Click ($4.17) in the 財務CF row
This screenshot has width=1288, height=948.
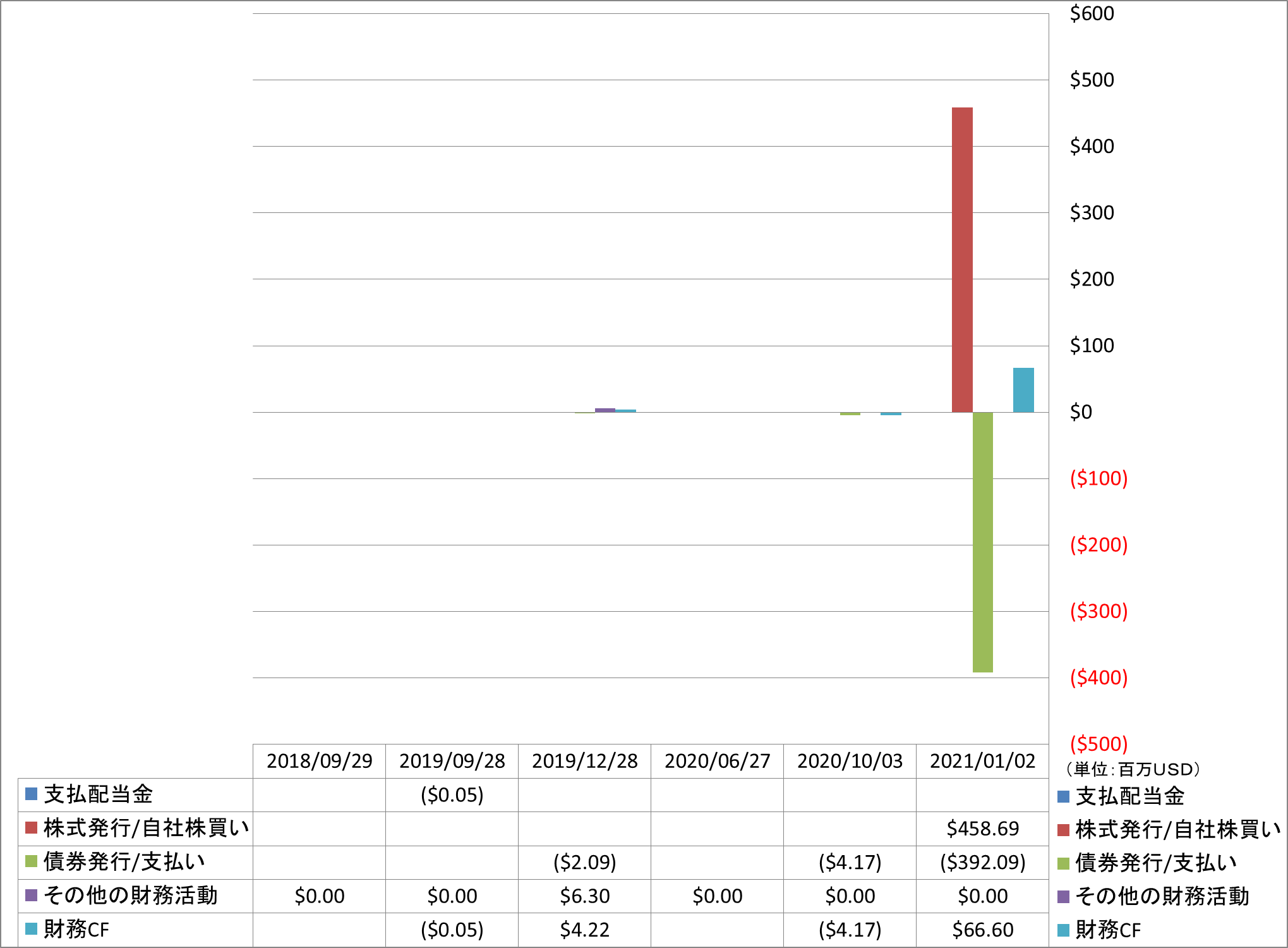pos(850,930)
